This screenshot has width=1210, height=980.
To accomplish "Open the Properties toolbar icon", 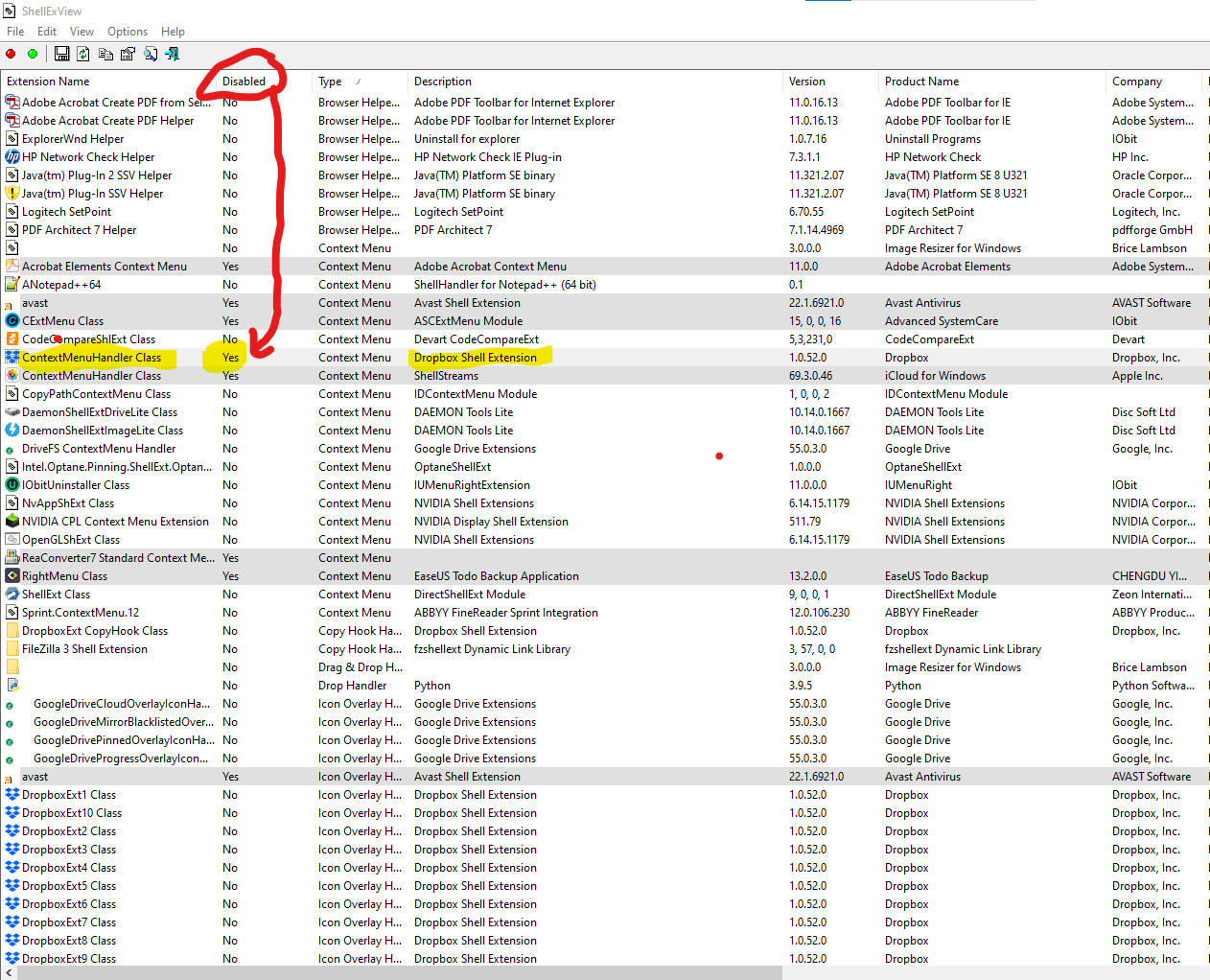I will coord(128,54).
